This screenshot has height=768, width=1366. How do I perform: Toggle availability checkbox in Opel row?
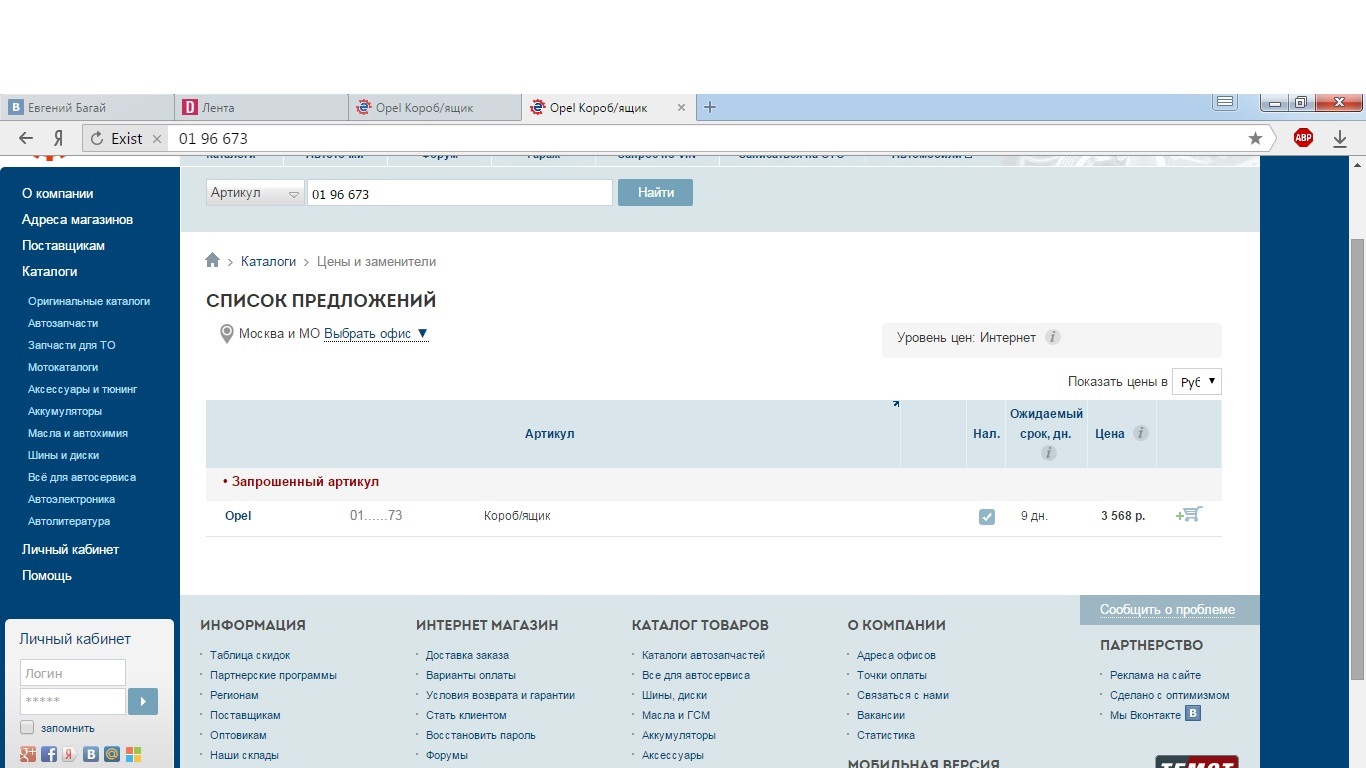coord(987,517)
